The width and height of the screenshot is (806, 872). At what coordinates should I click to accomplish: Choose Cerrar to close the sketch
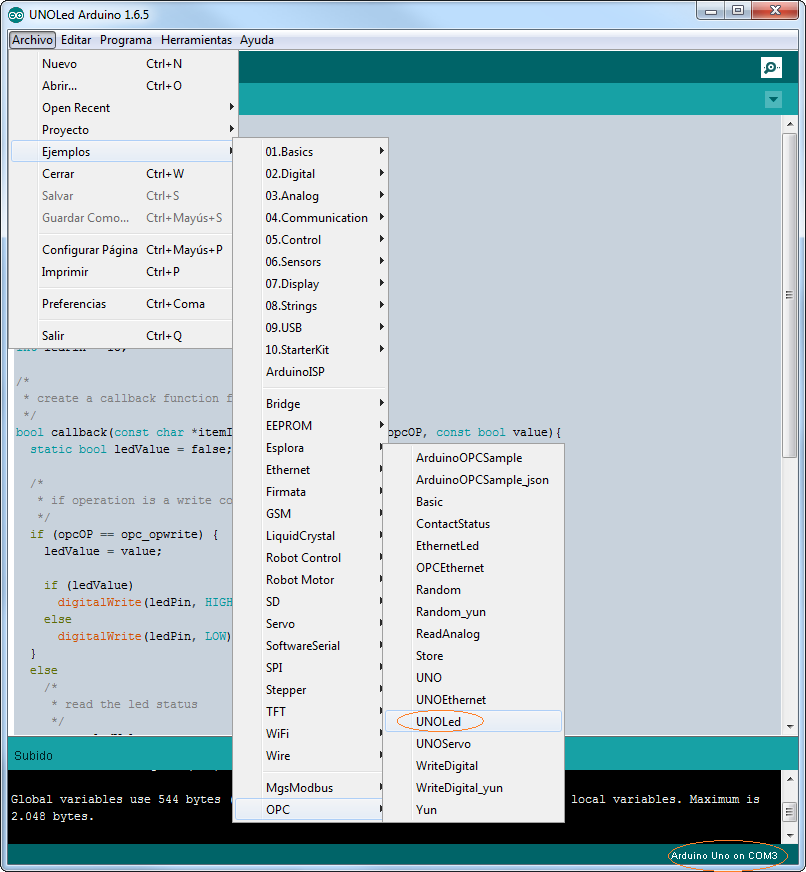pyautogui.click(x=122, y=174)
